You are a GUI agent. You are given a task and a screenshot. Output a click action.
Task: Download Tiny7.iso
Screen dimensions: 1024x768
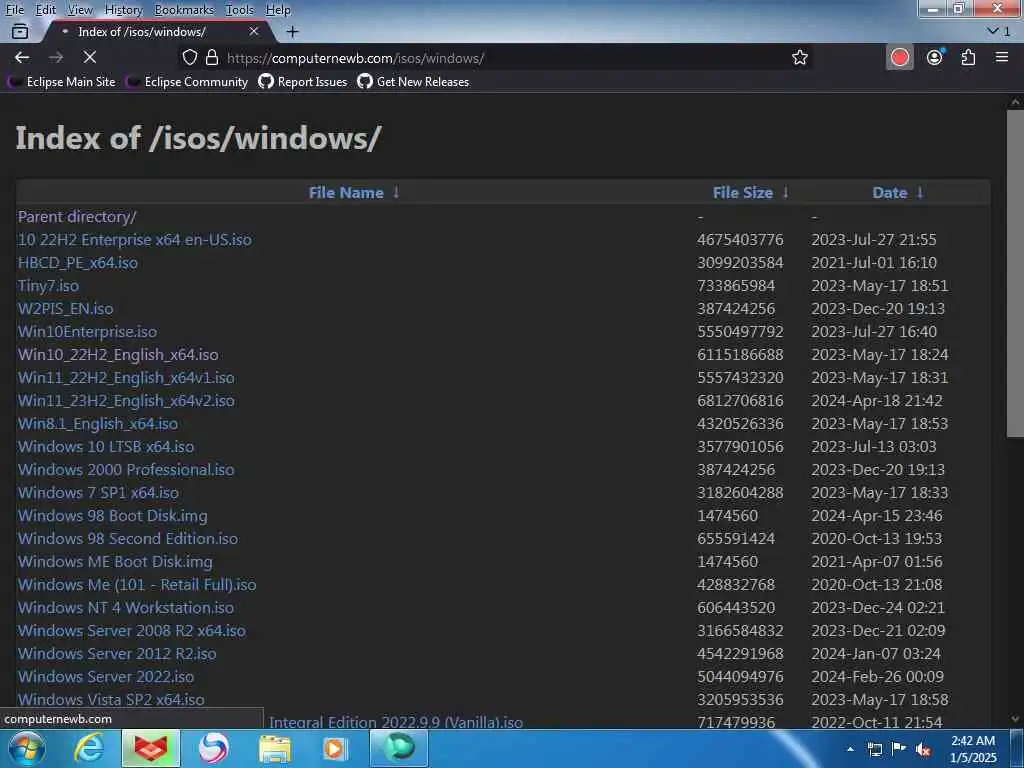[x=48, y=285]
